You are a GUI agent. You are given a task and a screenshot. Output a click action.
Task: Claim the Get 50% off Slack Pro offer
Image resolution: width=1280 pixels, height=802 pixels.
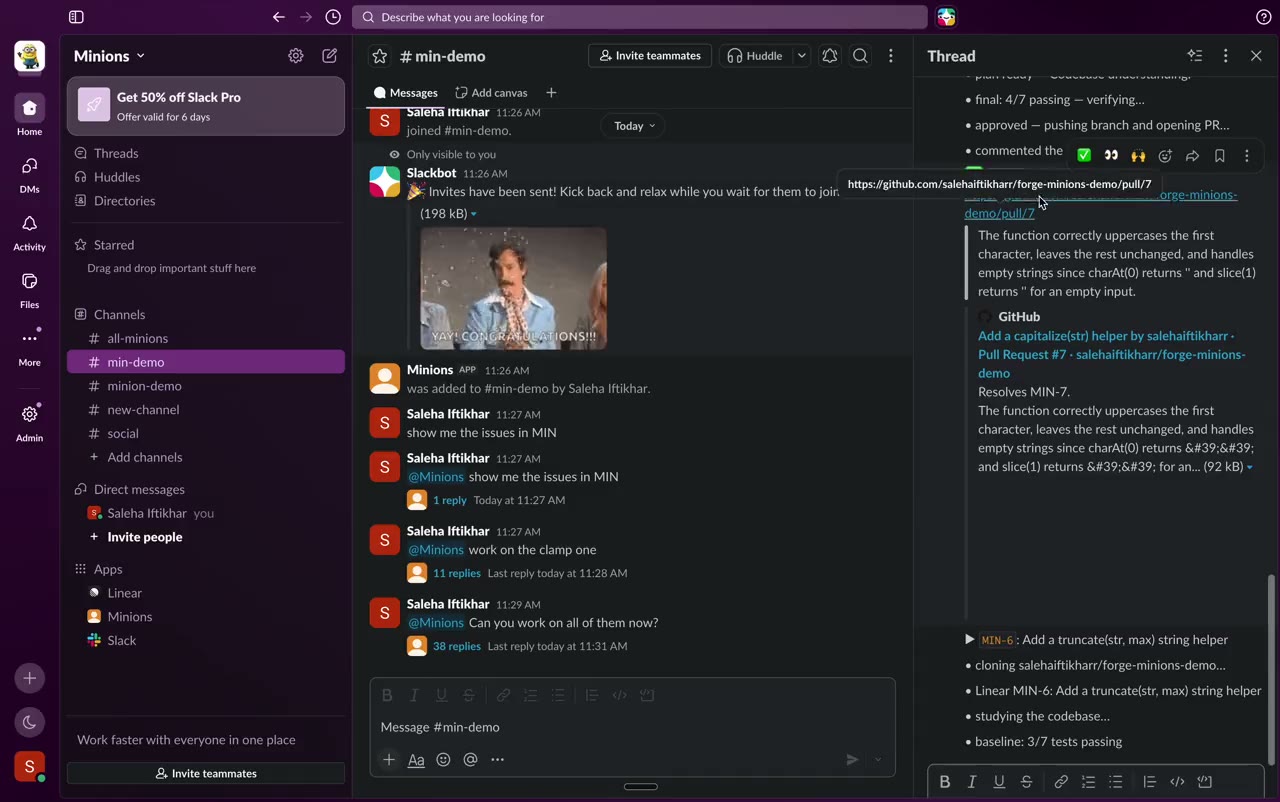(206, 105)
